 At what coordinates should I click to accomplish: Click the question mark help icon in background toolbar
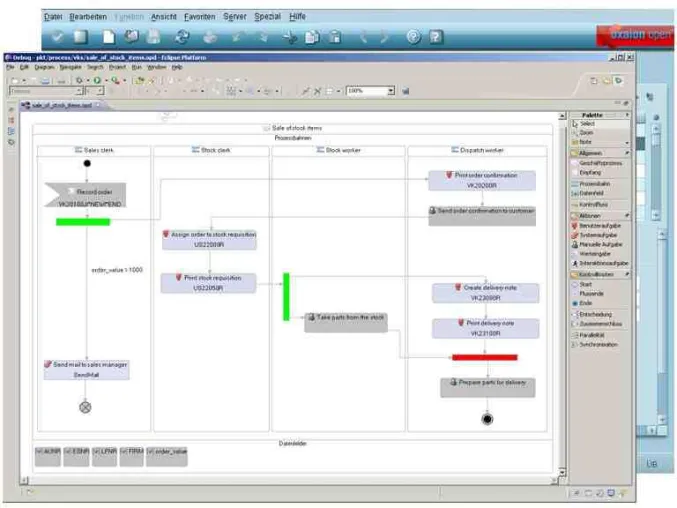[436, 37]
